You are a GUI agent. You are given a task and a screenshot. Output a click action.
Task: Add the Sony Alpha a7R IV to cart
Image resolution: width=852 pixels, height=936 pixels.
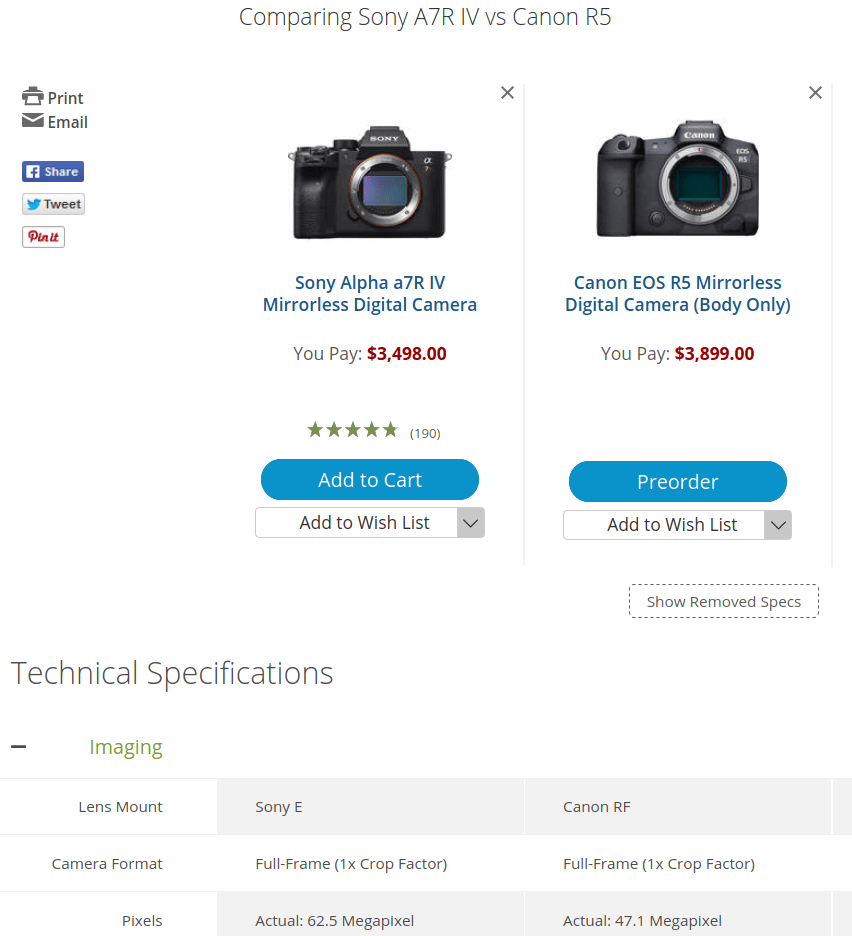[x=370, y=480]
